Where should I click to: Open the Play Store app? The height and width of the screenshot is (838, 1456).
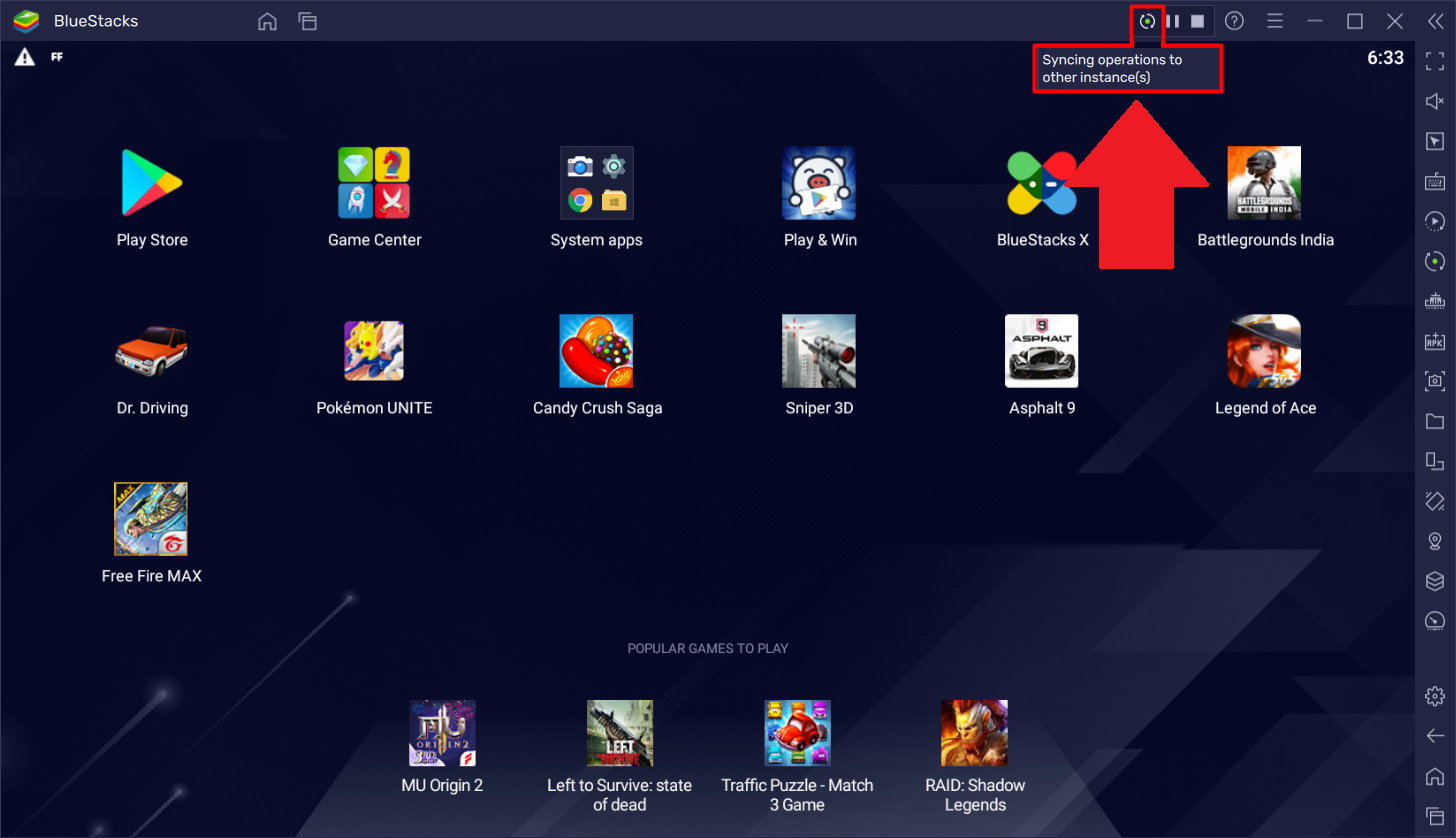[152, 183]
